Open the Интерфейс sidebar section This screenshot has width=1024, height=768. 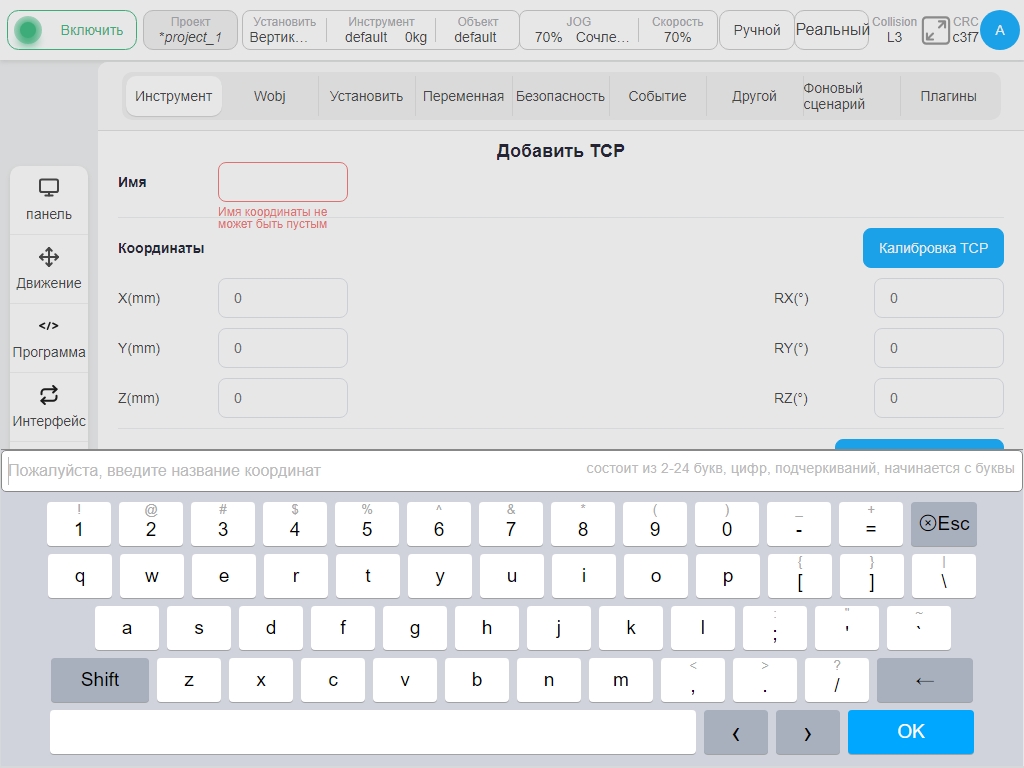49,407
